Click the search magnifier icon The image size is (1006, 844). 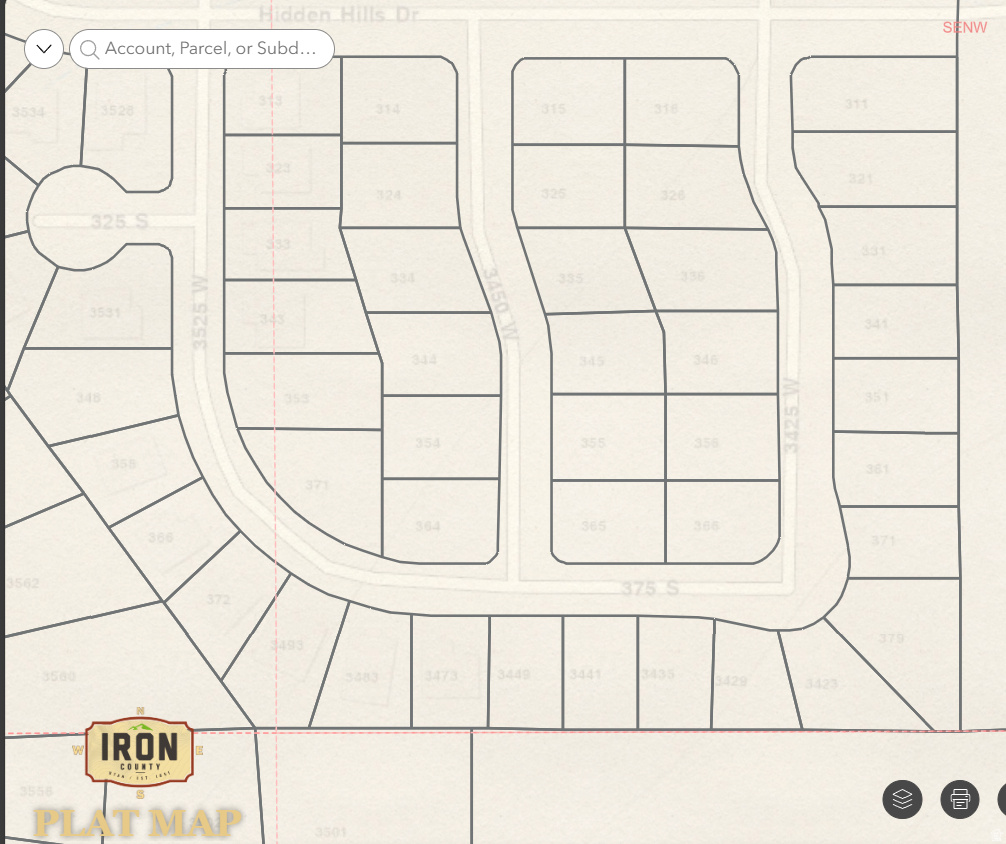pyautogui.click(x=89, y=49)
